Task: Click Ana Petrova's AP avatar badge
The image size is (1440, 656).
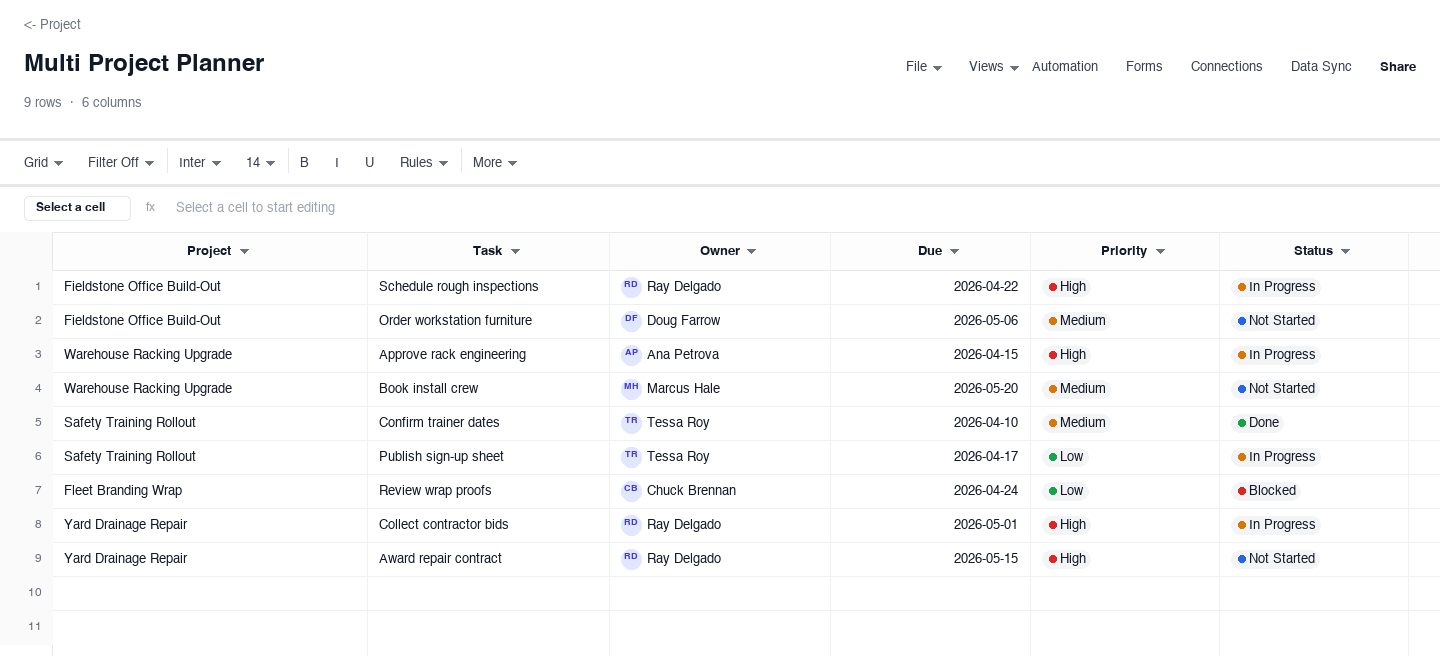Action: 631,355
